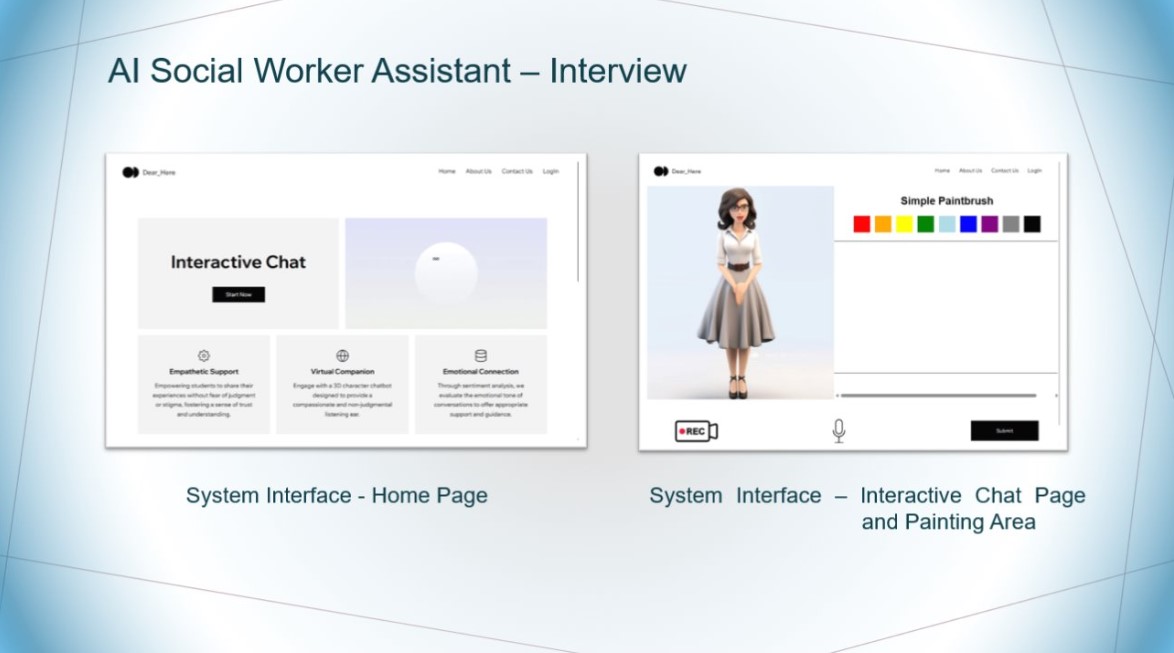Click the Emotional Connection database icon
The image size is (1174, 653).
click(x=481, y=355)
